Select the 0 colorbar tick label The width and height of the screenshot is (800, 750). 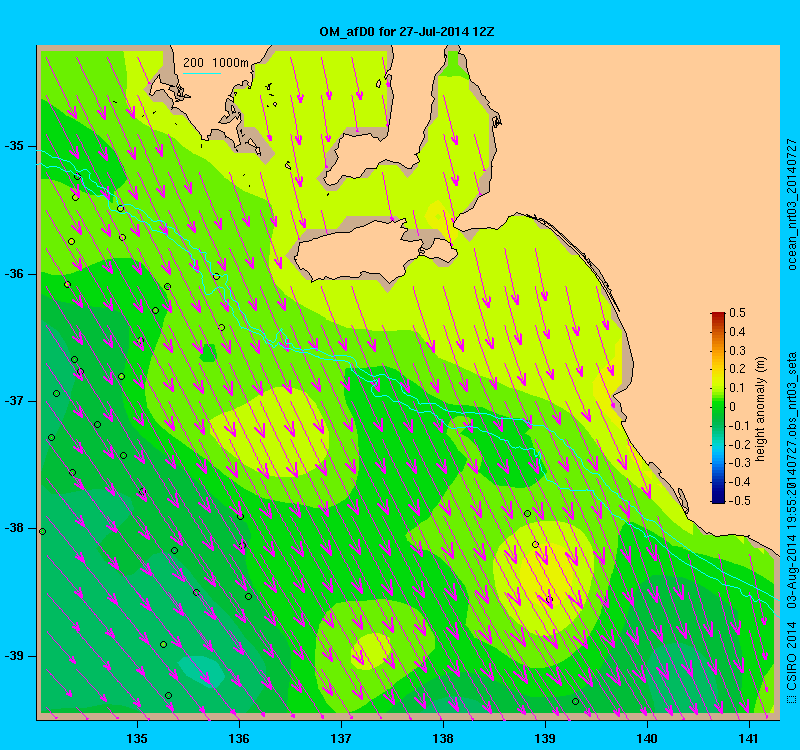coord(733,407)
